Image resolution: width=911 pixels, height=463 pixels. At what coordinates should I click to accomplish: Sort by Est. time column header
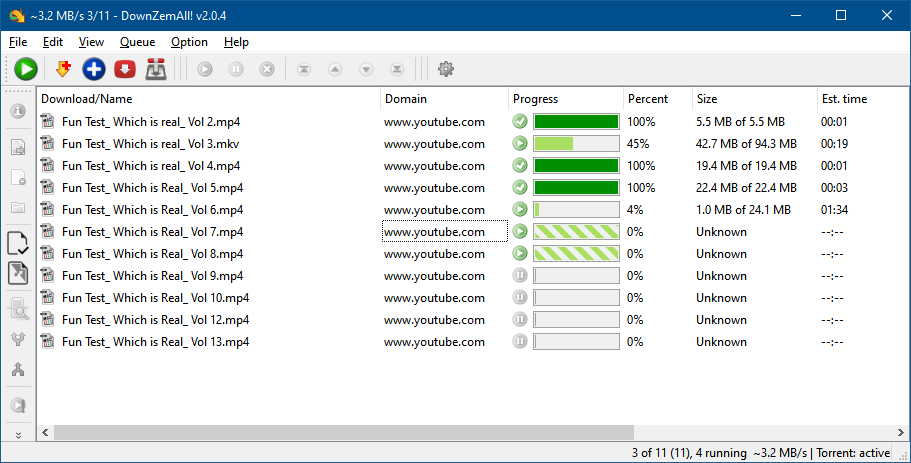point(862,99)
